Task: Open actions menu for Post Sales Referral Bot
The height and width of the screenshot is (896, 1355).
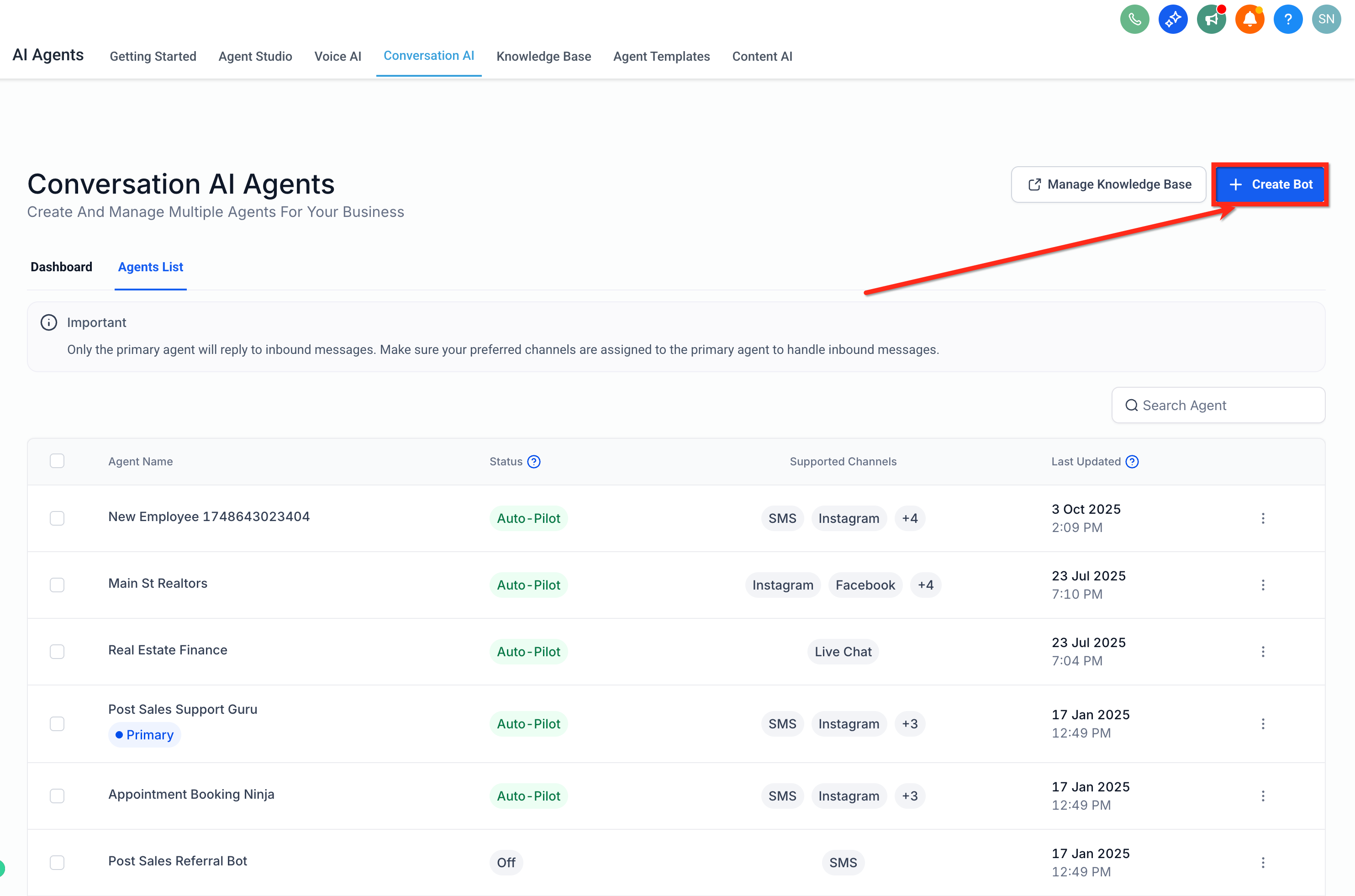Action: 1263,863
